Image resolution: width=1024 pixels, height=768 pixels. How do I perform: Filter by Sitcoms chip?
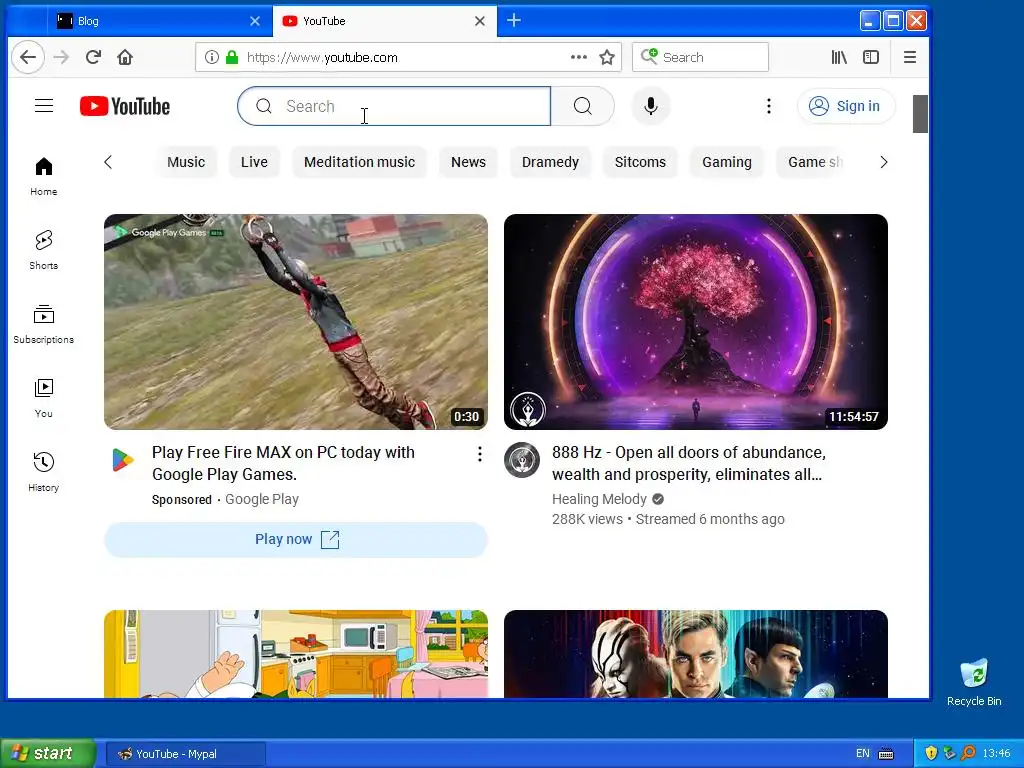pyautogui.click(x=640, y=162)
